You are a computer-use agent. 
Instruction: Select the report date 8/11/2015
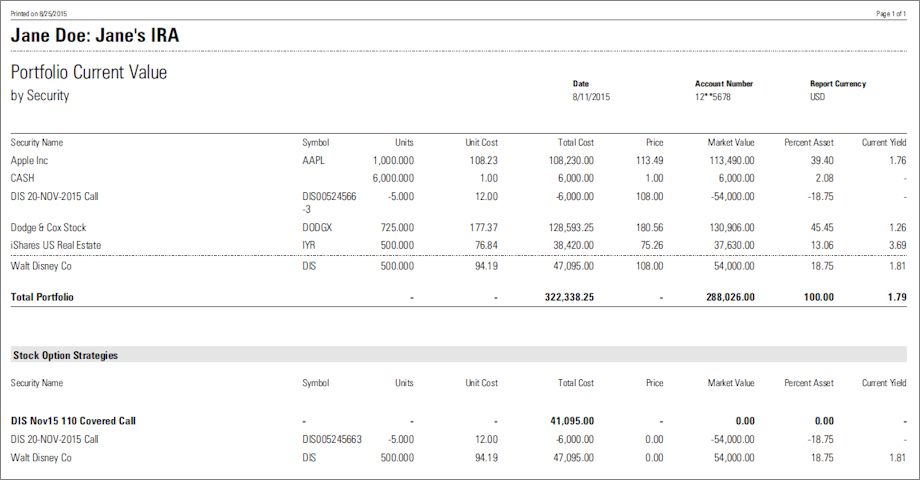coord(591,97)
